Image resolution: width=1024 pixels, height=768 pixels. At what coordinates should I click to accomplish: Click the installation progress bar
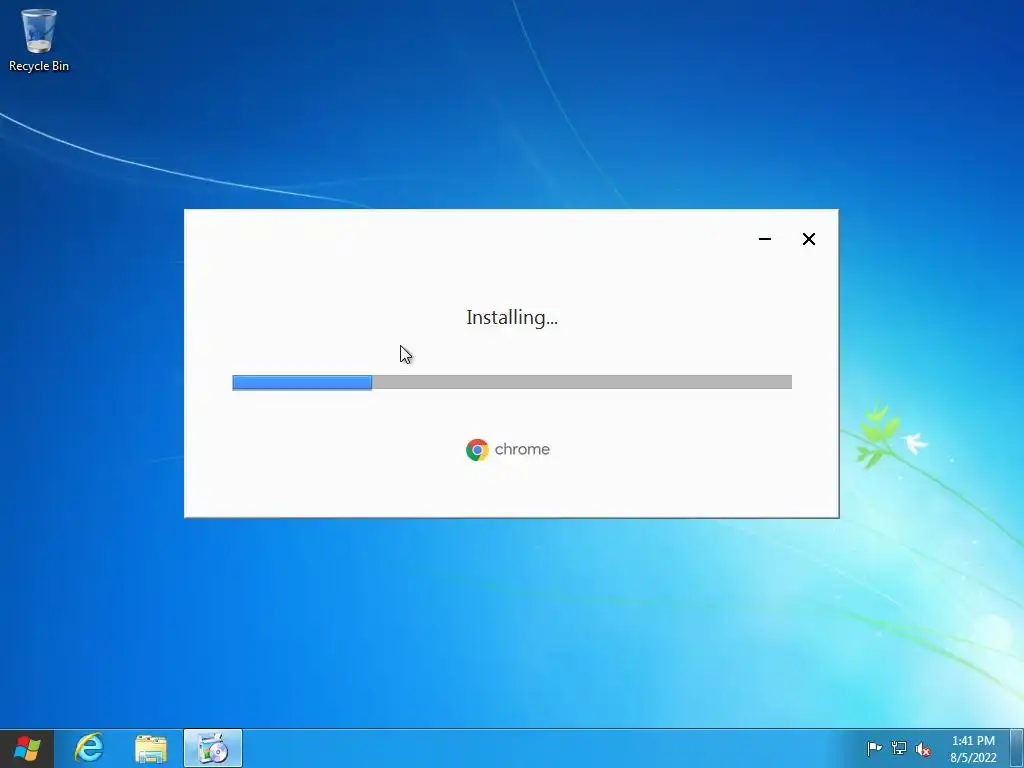point(512,382)
